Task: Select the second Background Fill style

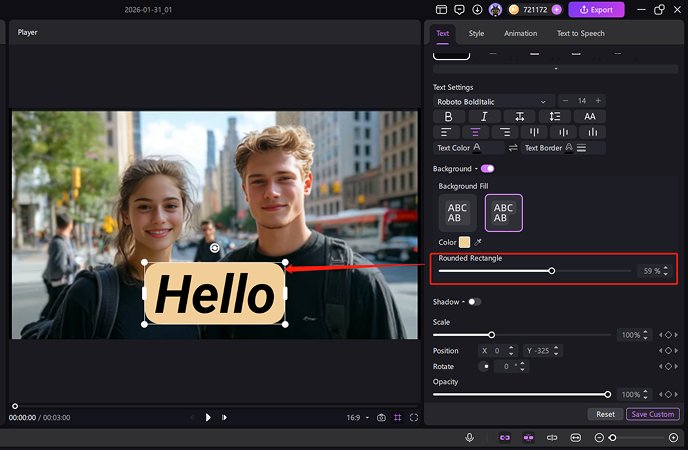Action: click(503, 213)
